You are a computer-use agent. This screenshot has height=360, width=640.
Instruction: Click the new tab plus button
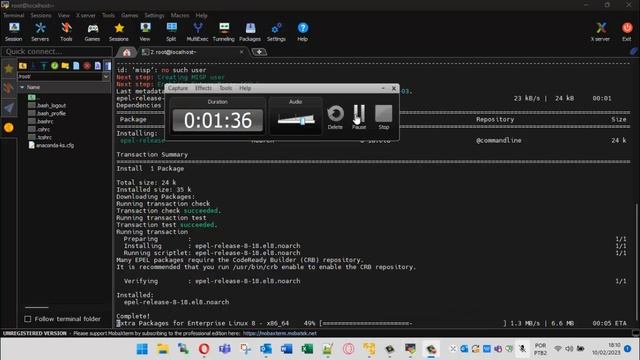[x=259, y=52]
